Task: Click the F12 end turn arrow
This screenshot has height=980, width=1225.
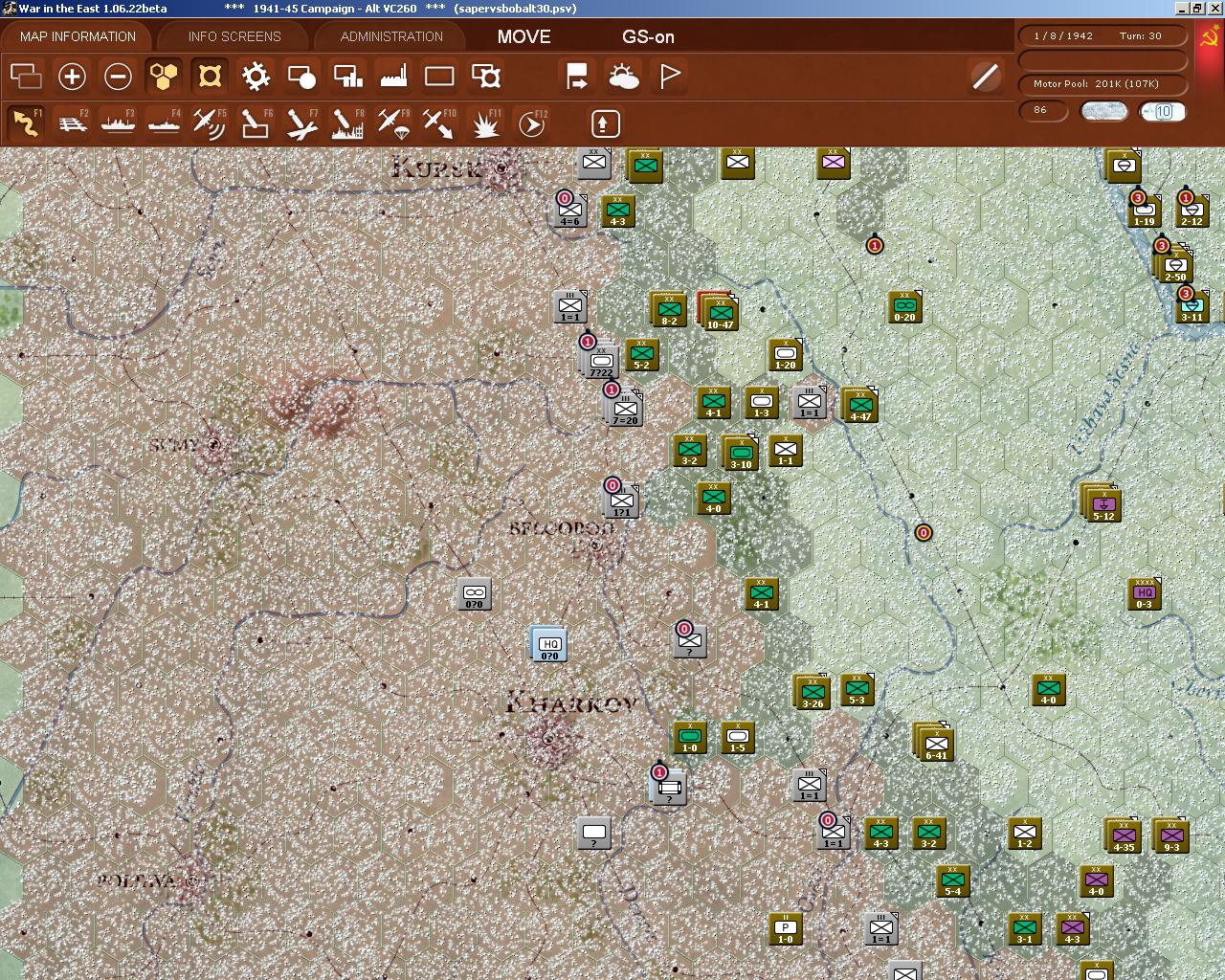Action: click(x=531, y=122)
